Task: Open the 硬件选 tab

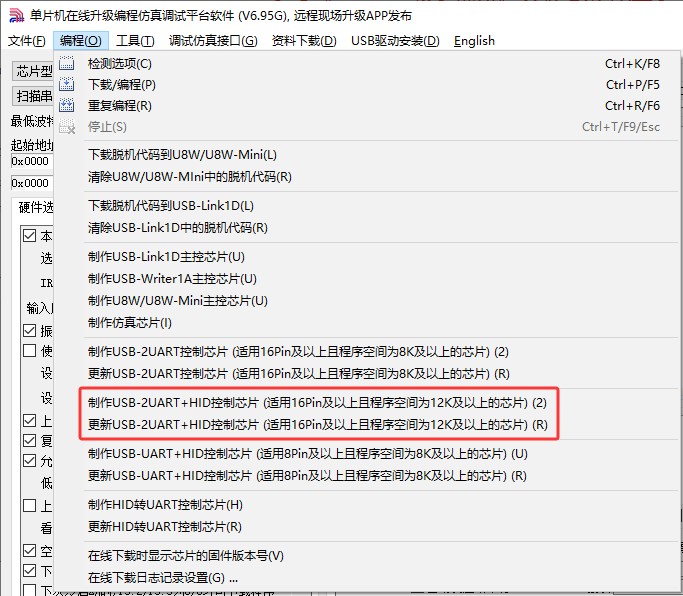Action: pos(34,207)
